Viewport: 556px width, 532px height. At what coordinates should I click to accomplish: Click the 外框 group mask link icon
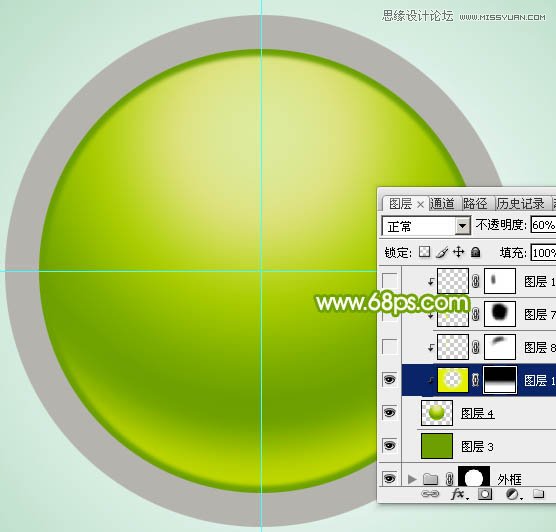coord(449,479)
